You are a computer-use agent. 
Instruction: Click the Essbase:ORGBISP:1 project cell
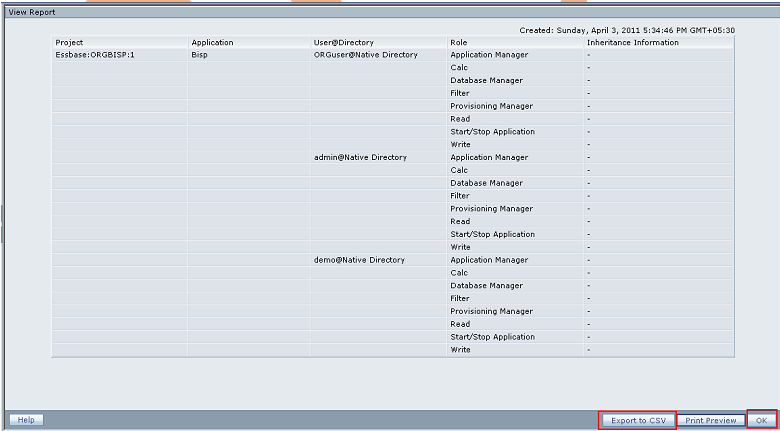[119, 55]
